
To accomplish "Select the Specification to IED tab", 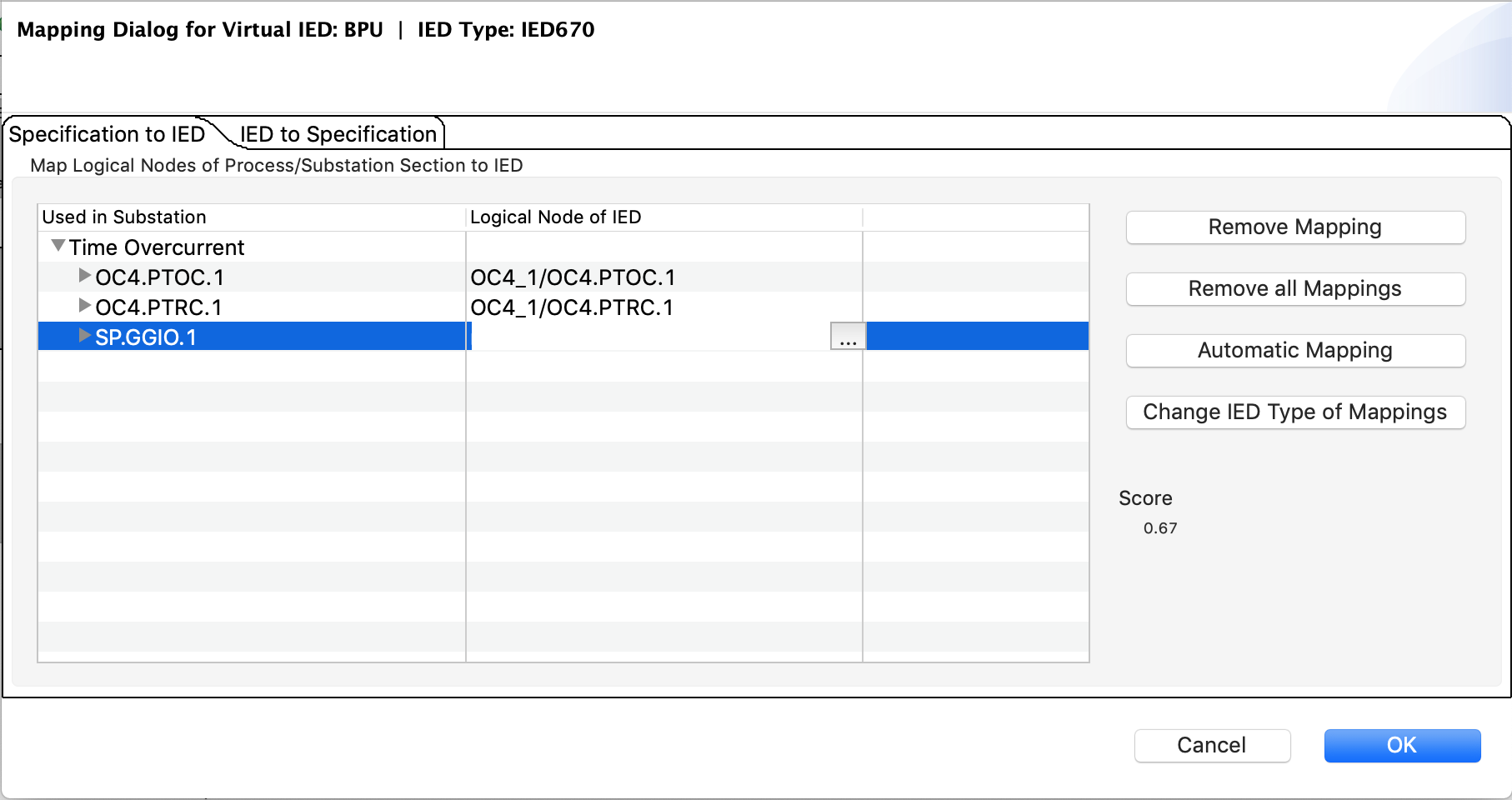I will pos(107,134).
